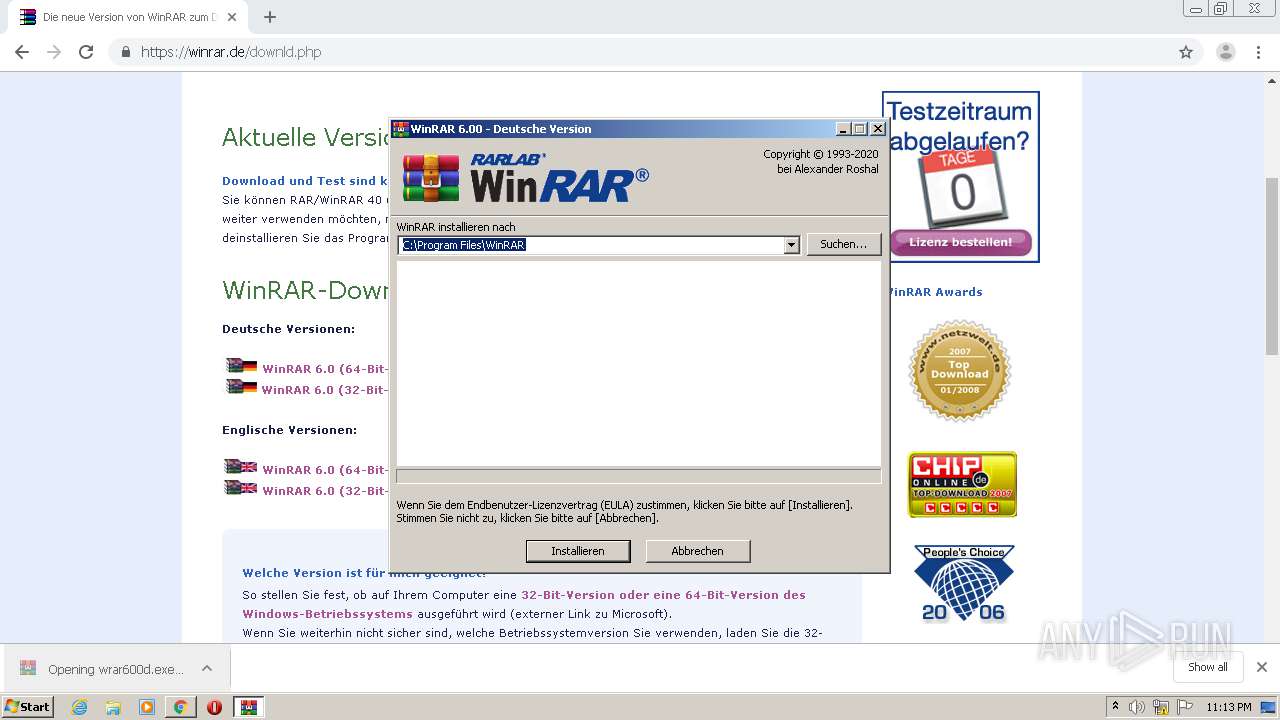Open English WinRAR 6.0 64-Bit link

click(x=325, y=470)
